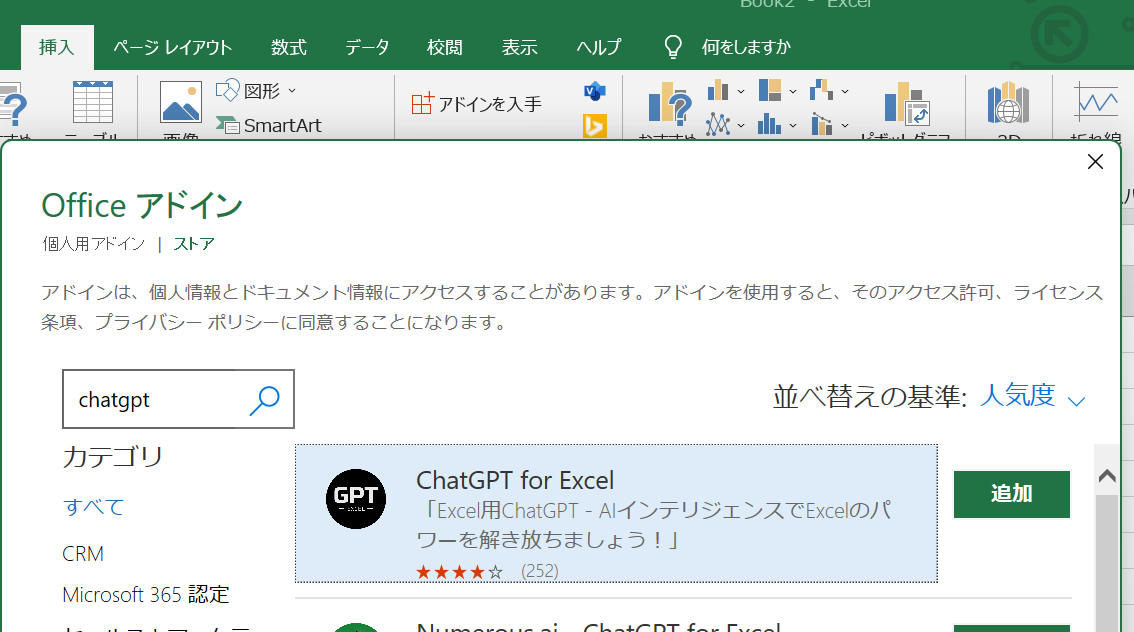Insert a SmartArt graphic
The width and height of the screenshot is (1134, 632).
tap(269, 125)
